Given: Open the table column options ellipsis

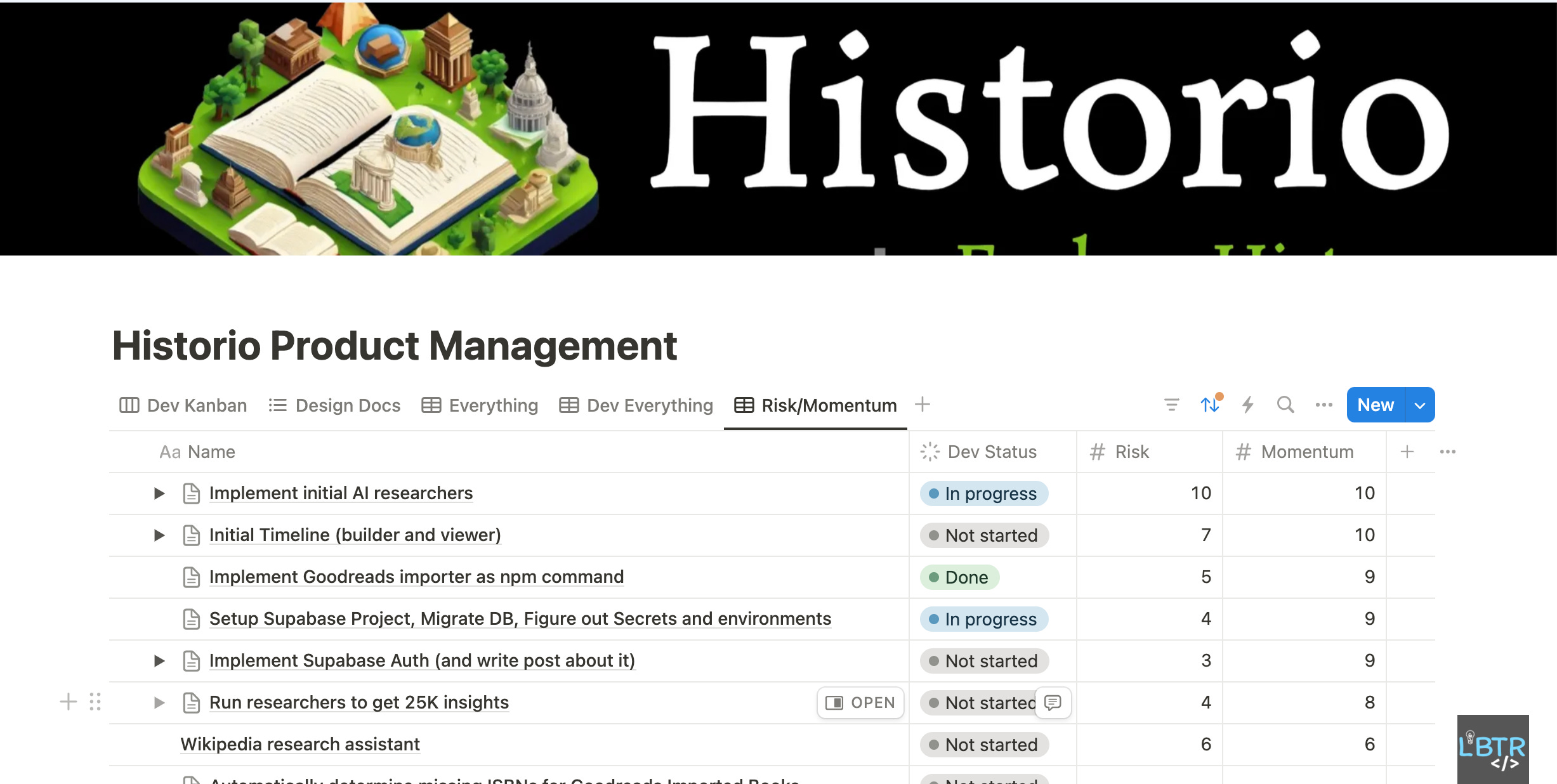Looking at the screenshot, I should pyautogui.click(x=1447, y=452).
